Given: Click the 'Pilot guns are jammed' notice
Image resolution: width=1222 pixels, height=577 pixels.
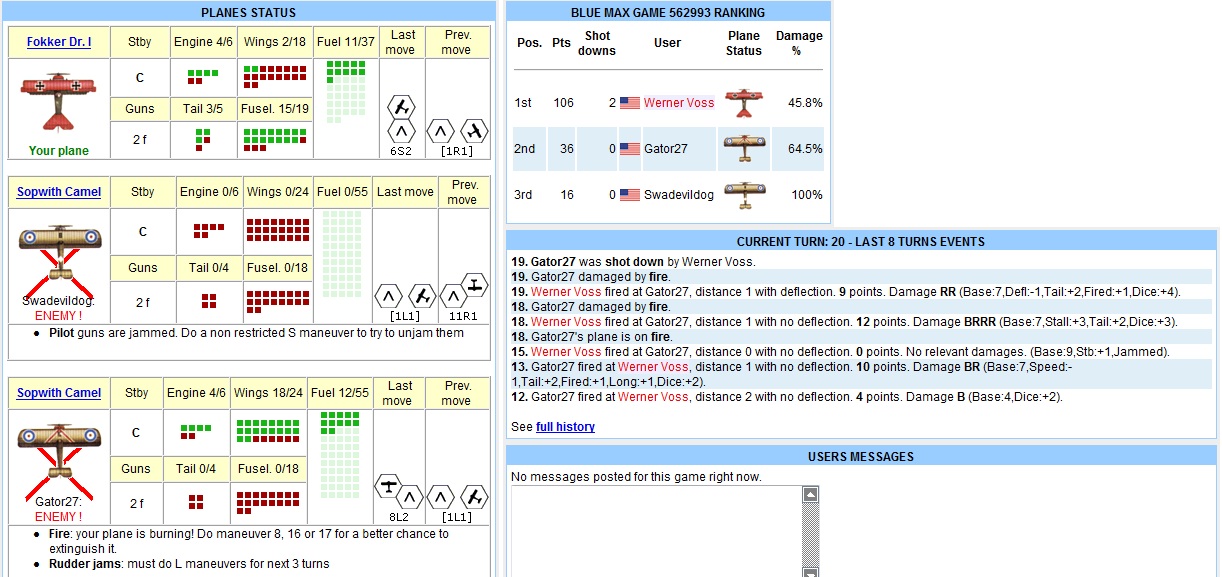Looking at the screenshot, I should pyautogui.click(x=256, y=333).
